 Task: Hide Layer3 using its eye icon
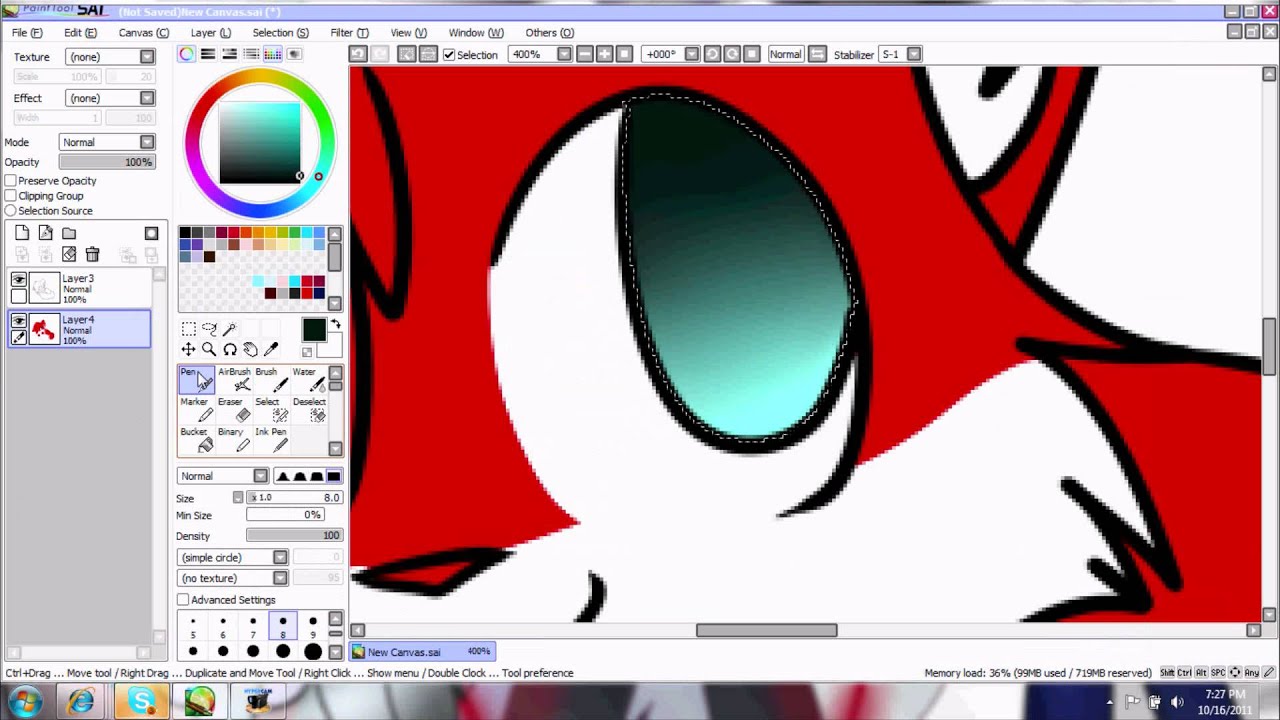[x=19, y=280]
